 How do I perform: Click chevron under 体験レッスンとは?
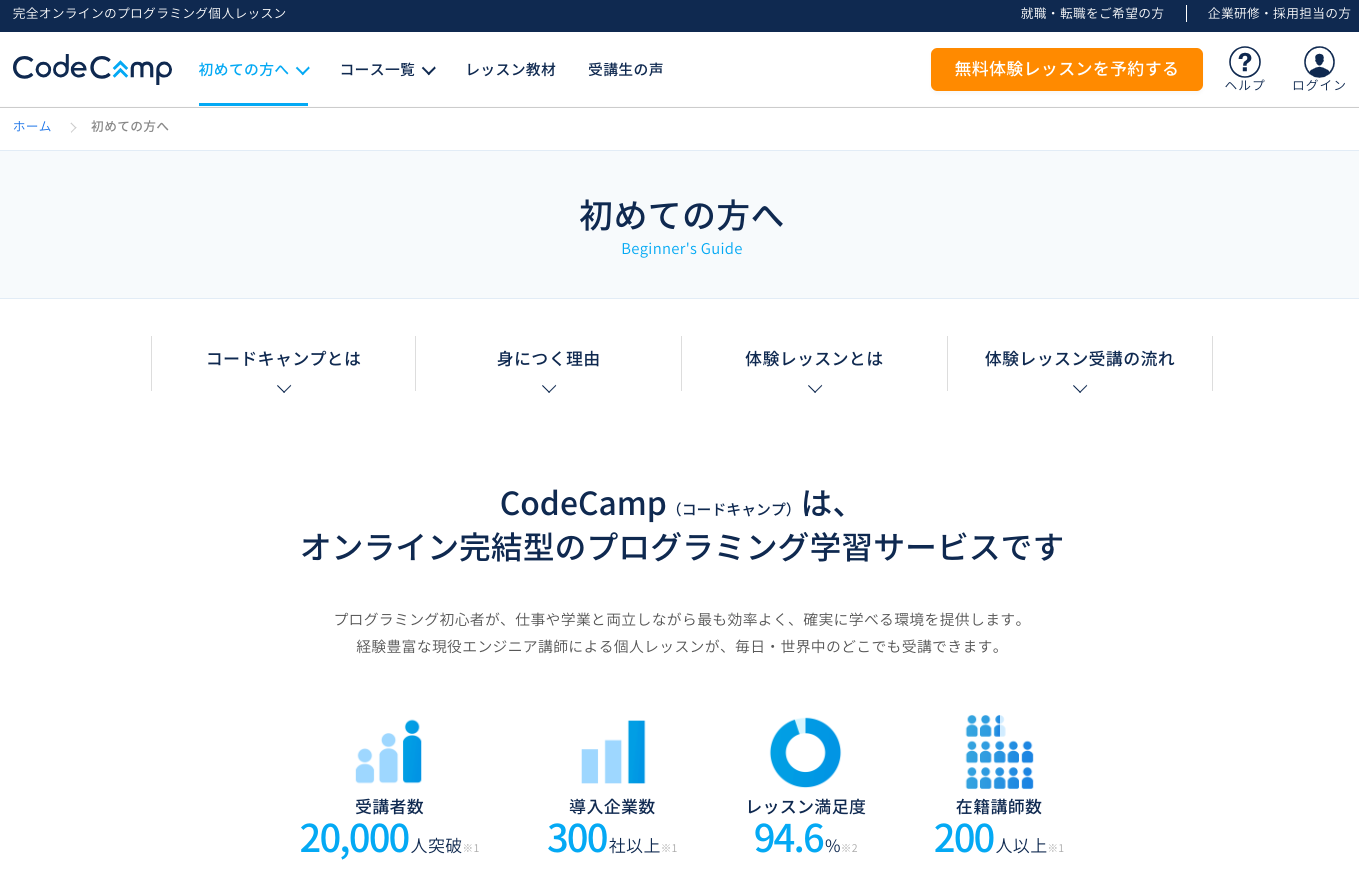(815, 389)
